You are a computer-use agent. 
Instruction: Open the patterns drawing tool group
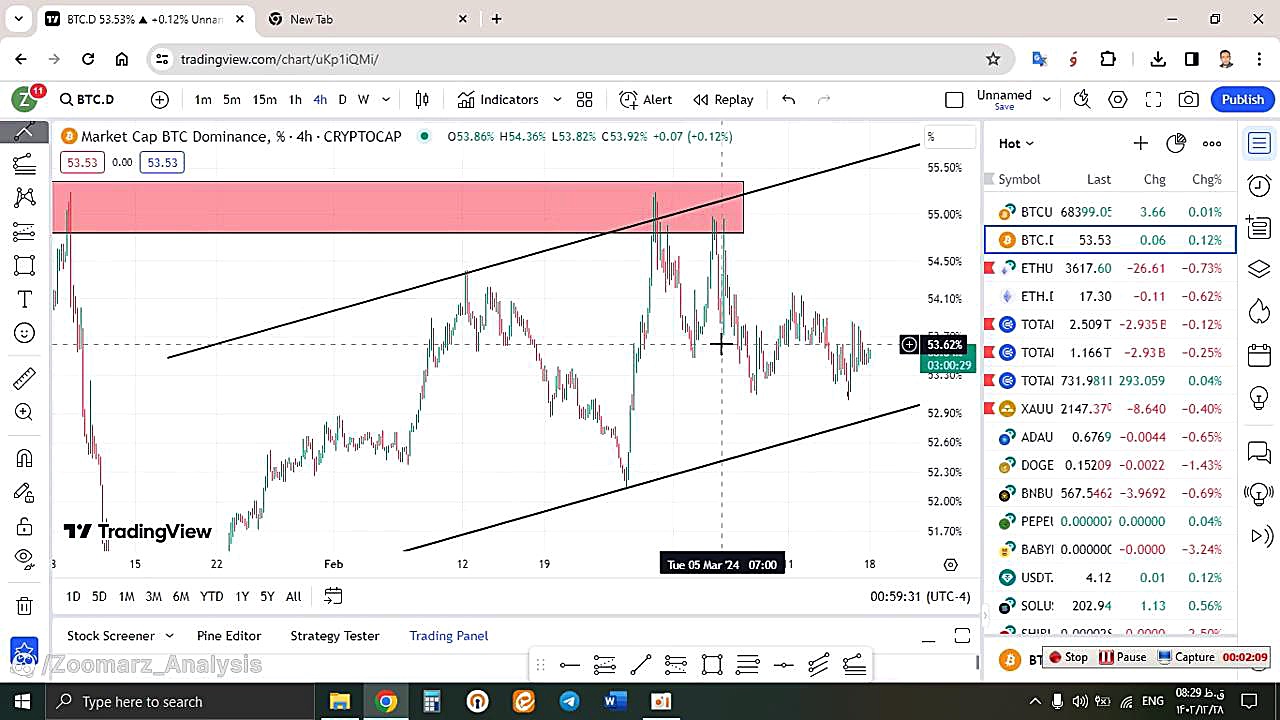coord(24,197)
